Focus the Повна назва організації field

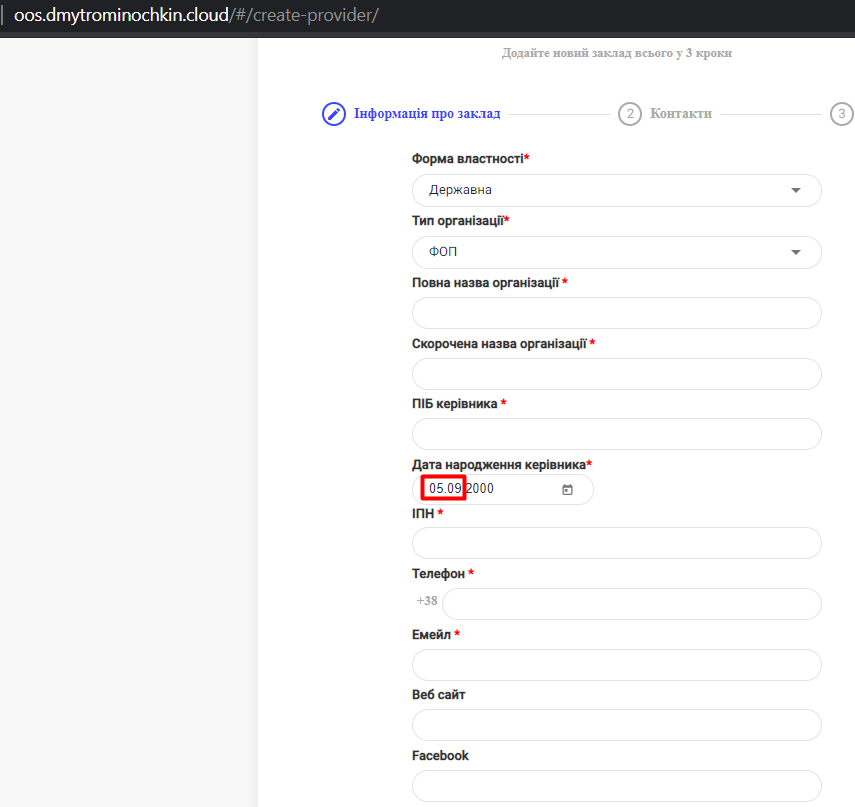click(617, 313)
